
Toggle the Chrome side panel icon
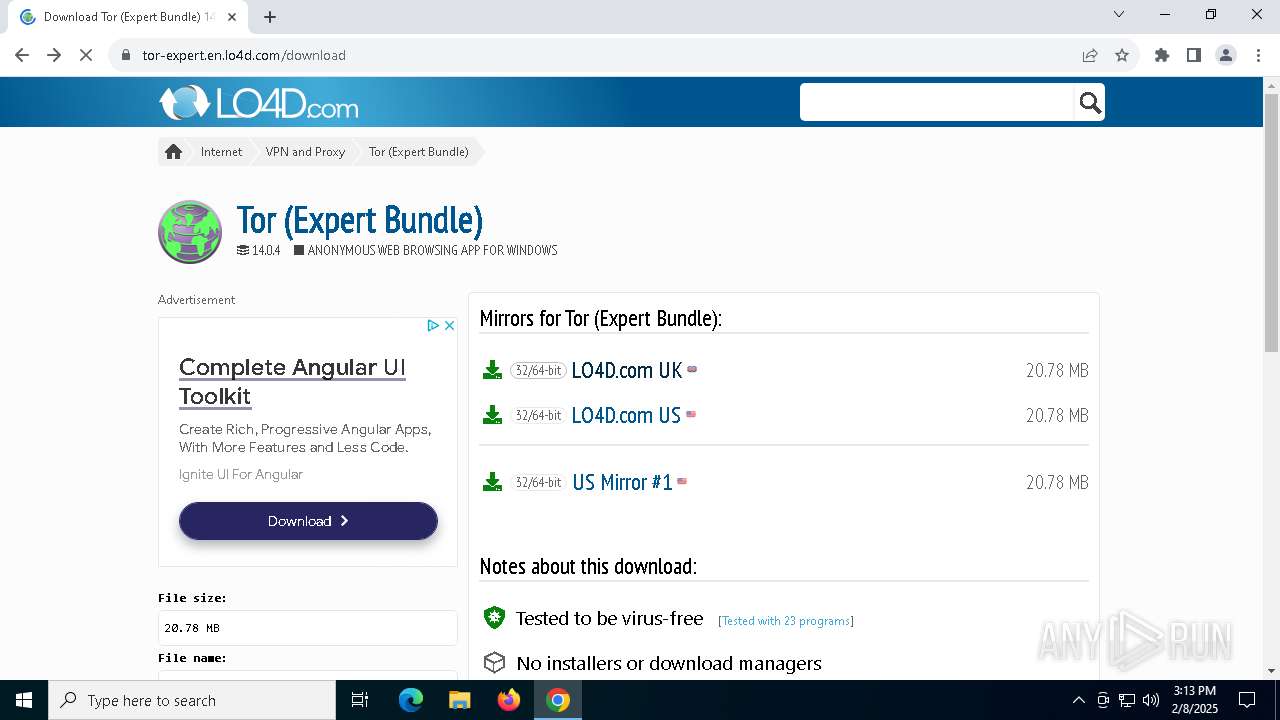click(x=1194, y=55)
